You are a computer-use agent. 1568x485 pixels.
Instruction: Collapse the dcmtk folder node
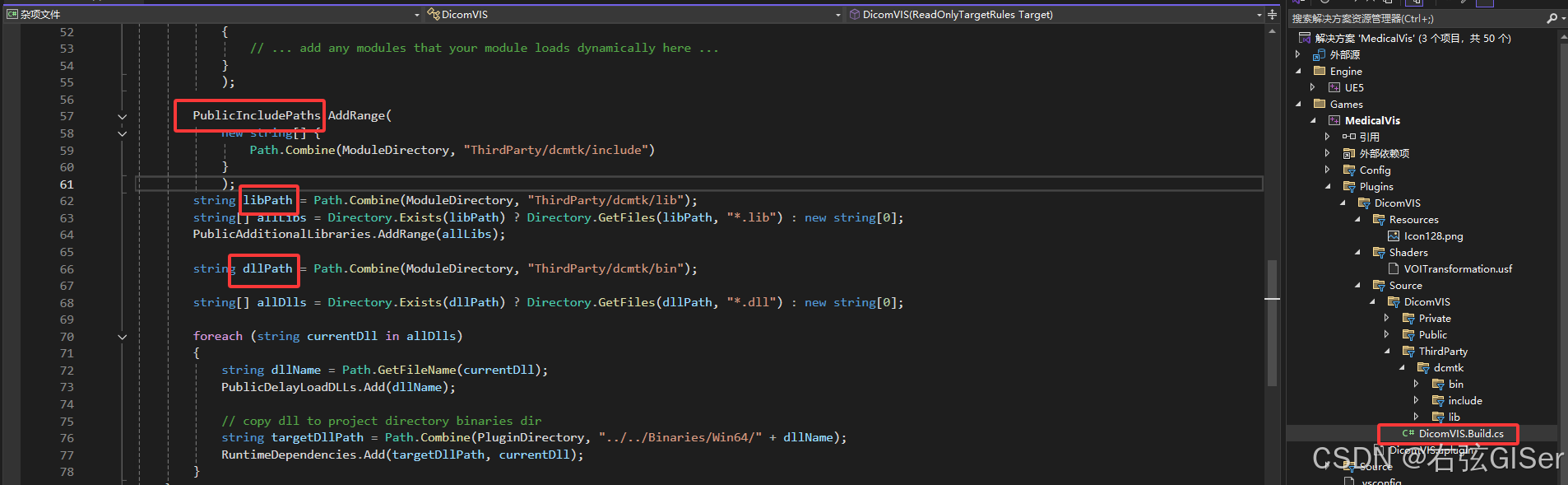pos(1402,367)
